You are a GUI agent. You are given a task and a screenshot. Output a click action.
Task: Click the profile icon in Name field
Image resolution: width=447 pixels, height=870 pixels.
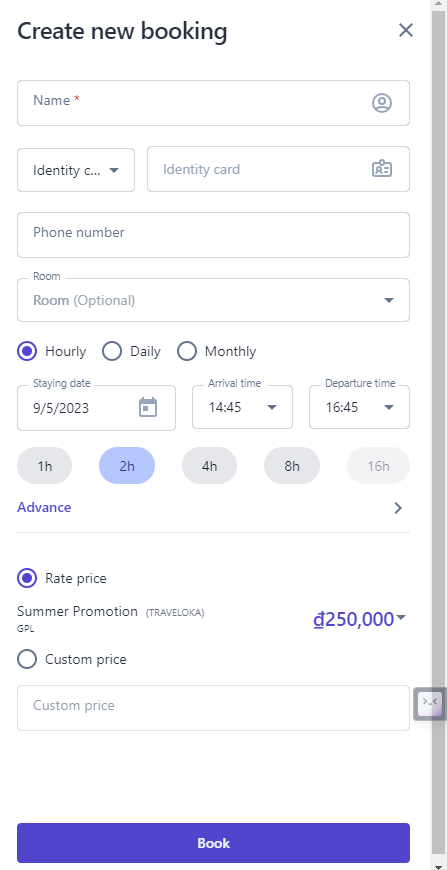click(x=382, y=103)
